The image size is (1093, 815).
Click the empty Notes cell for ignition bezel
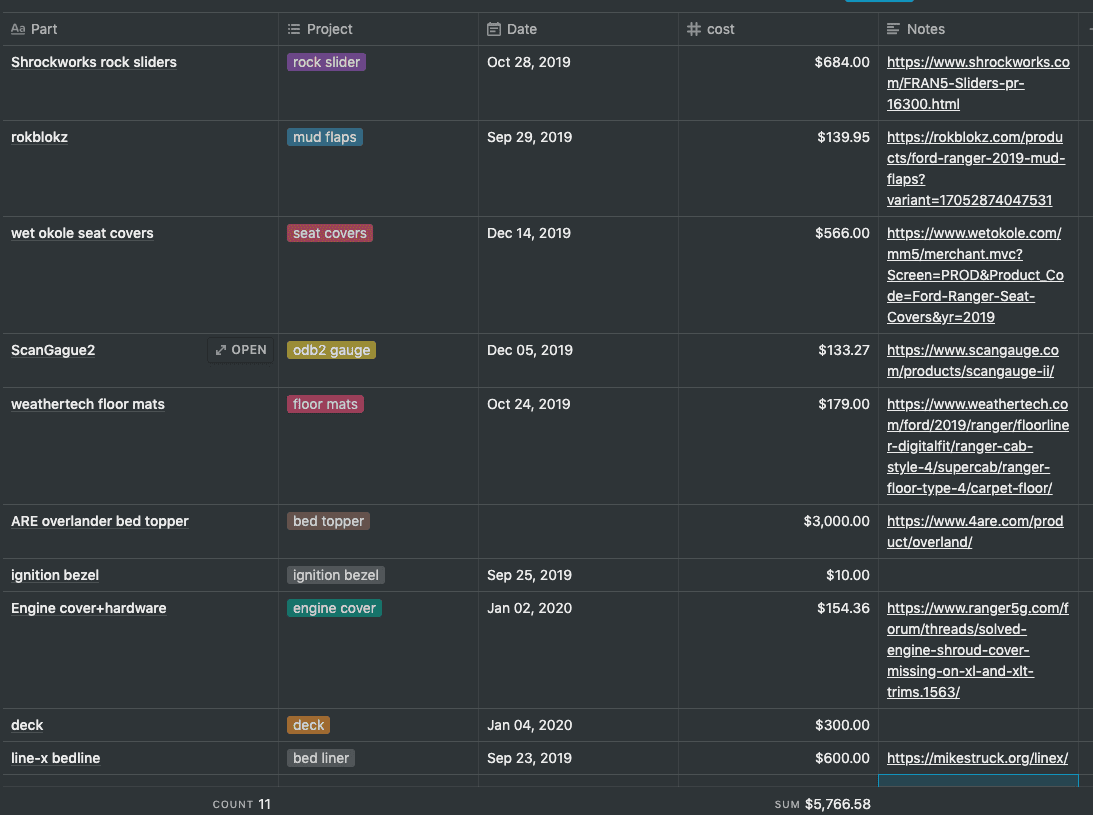click(x=979, y=575)
